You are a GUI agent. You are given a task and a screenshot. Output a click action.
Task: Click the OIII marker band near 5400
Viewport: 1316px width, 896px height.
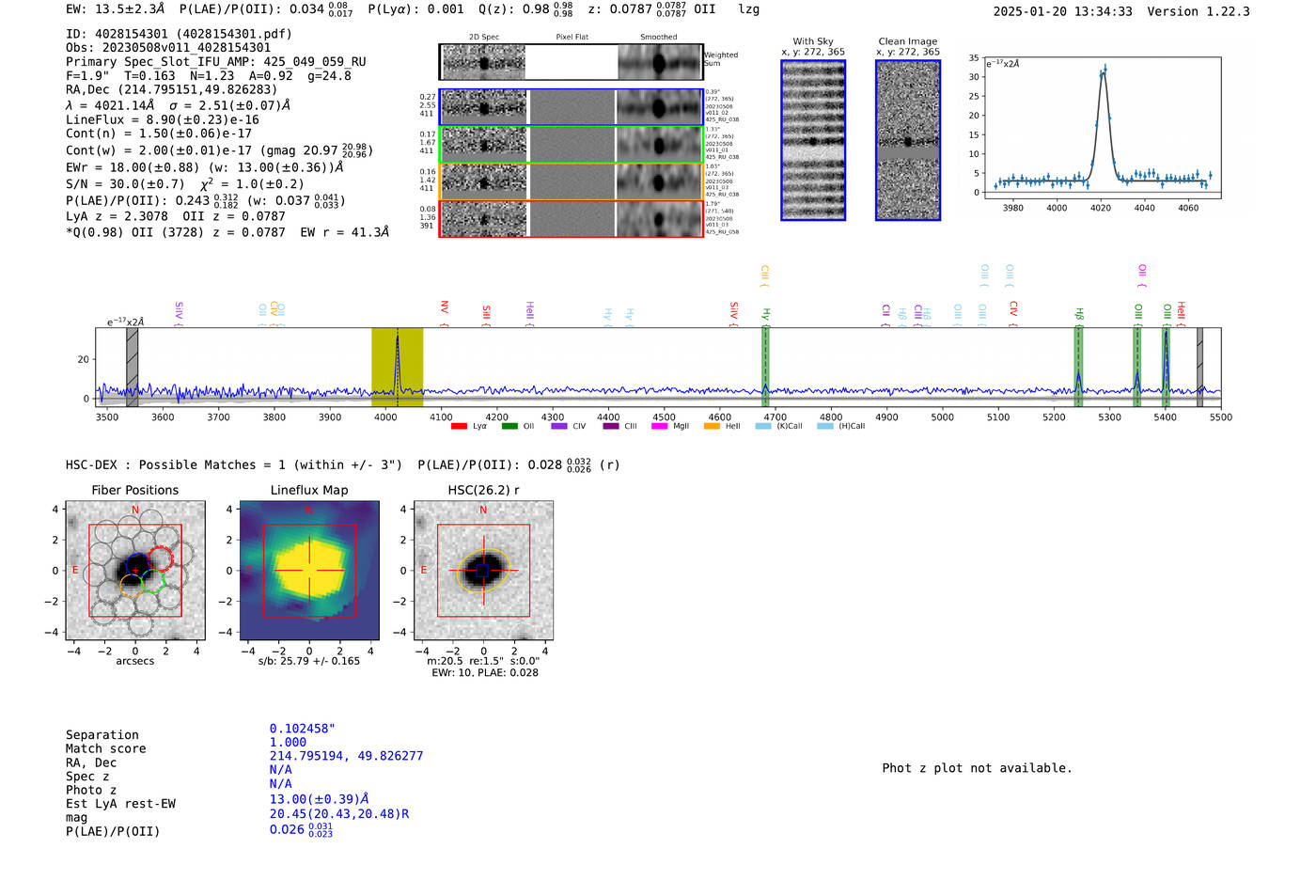click(x=1166, y=368)
